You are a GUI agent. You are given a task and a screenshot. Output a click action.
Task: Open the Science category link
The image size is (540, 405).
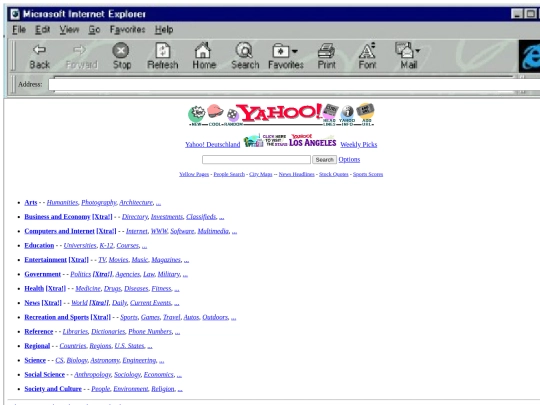[35, 360]
